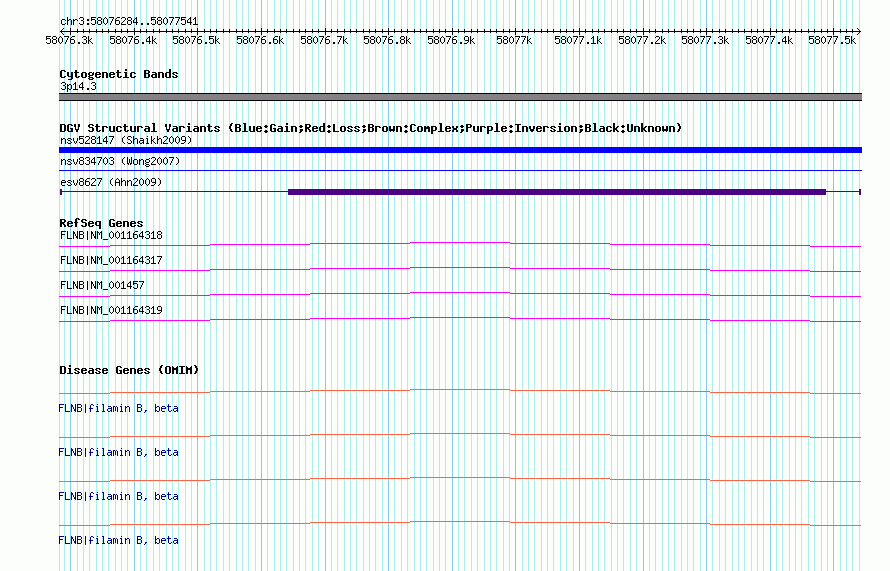Screen dimensions: 890x571
Task: Click the FLNB|NM_001164317 transcript label
Action: (x=111, y=261)
